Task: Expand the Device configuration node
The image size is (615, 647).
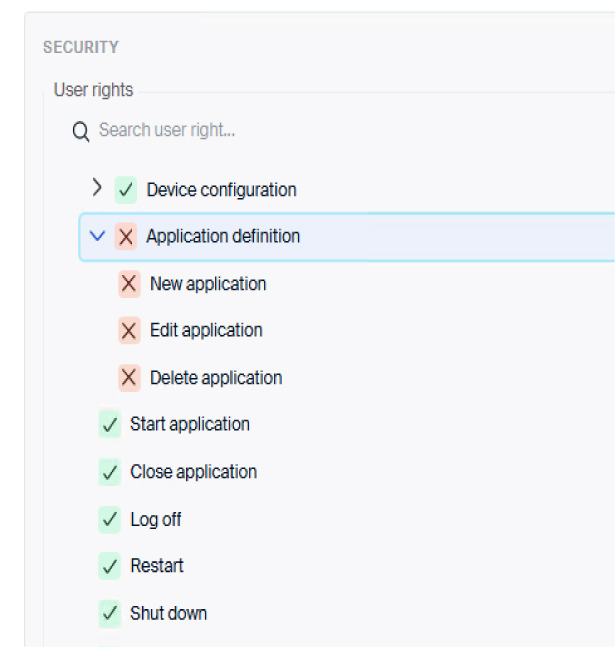Action: click(x=97, y=188)
